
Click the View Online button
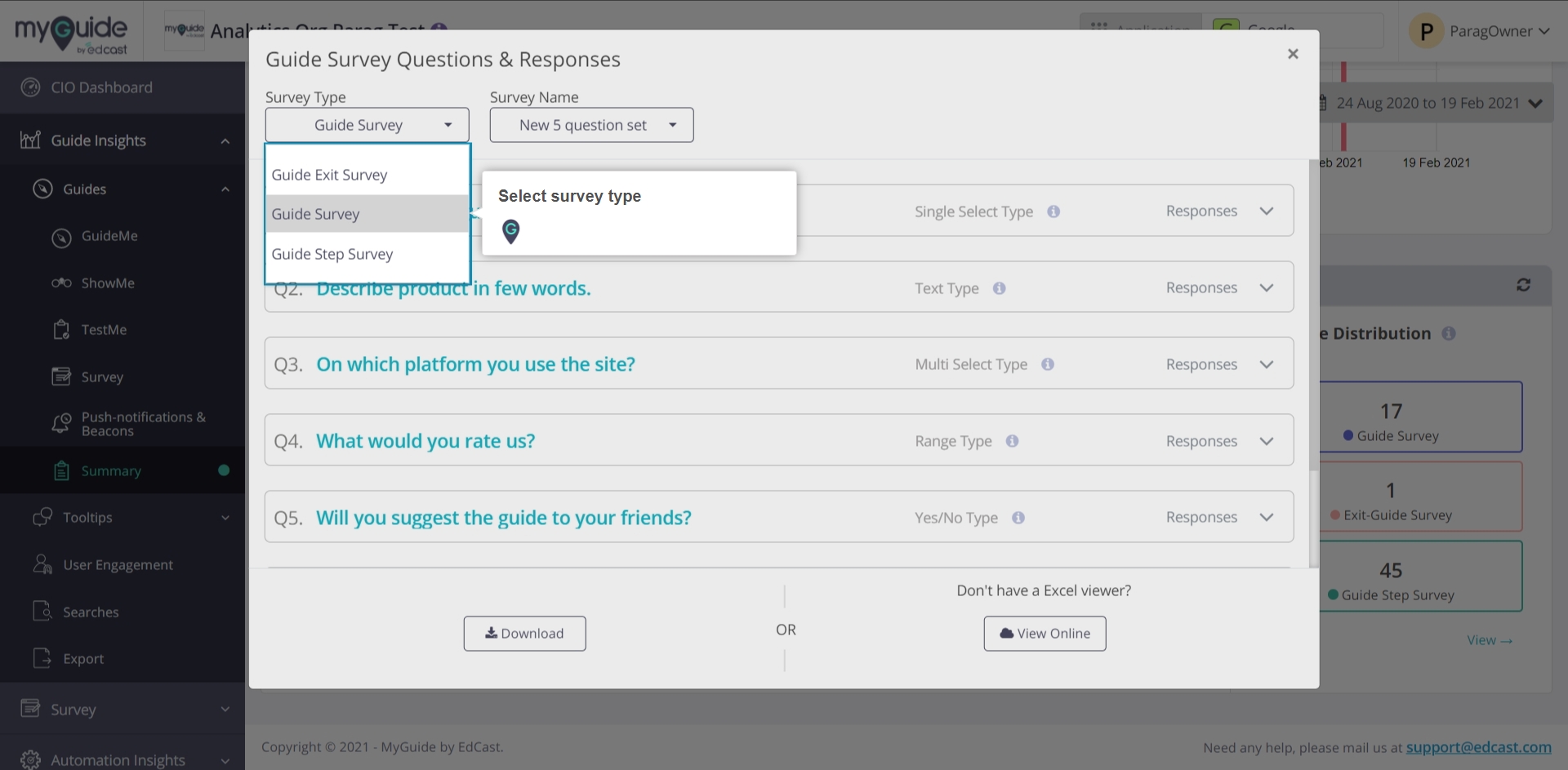[x=1045, y=634]
